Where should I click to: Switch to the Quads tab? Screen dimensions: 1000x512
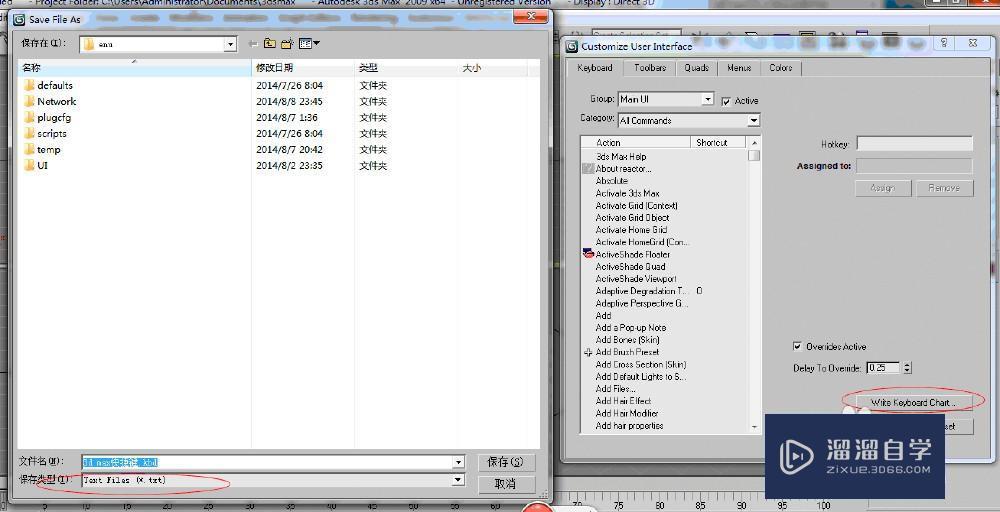point(697,68)
